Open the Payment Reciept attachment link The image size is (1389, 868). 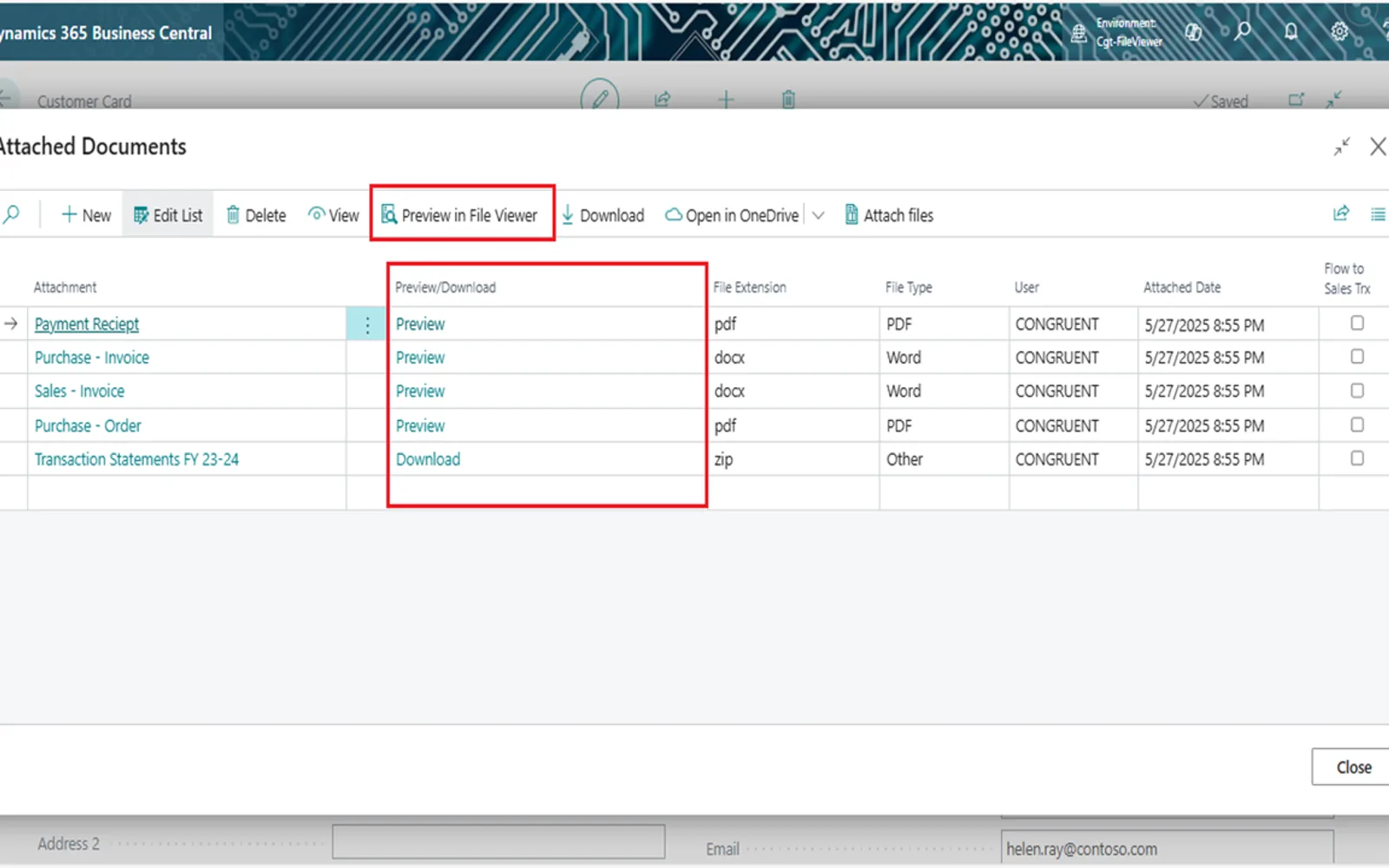pos(87,324)
